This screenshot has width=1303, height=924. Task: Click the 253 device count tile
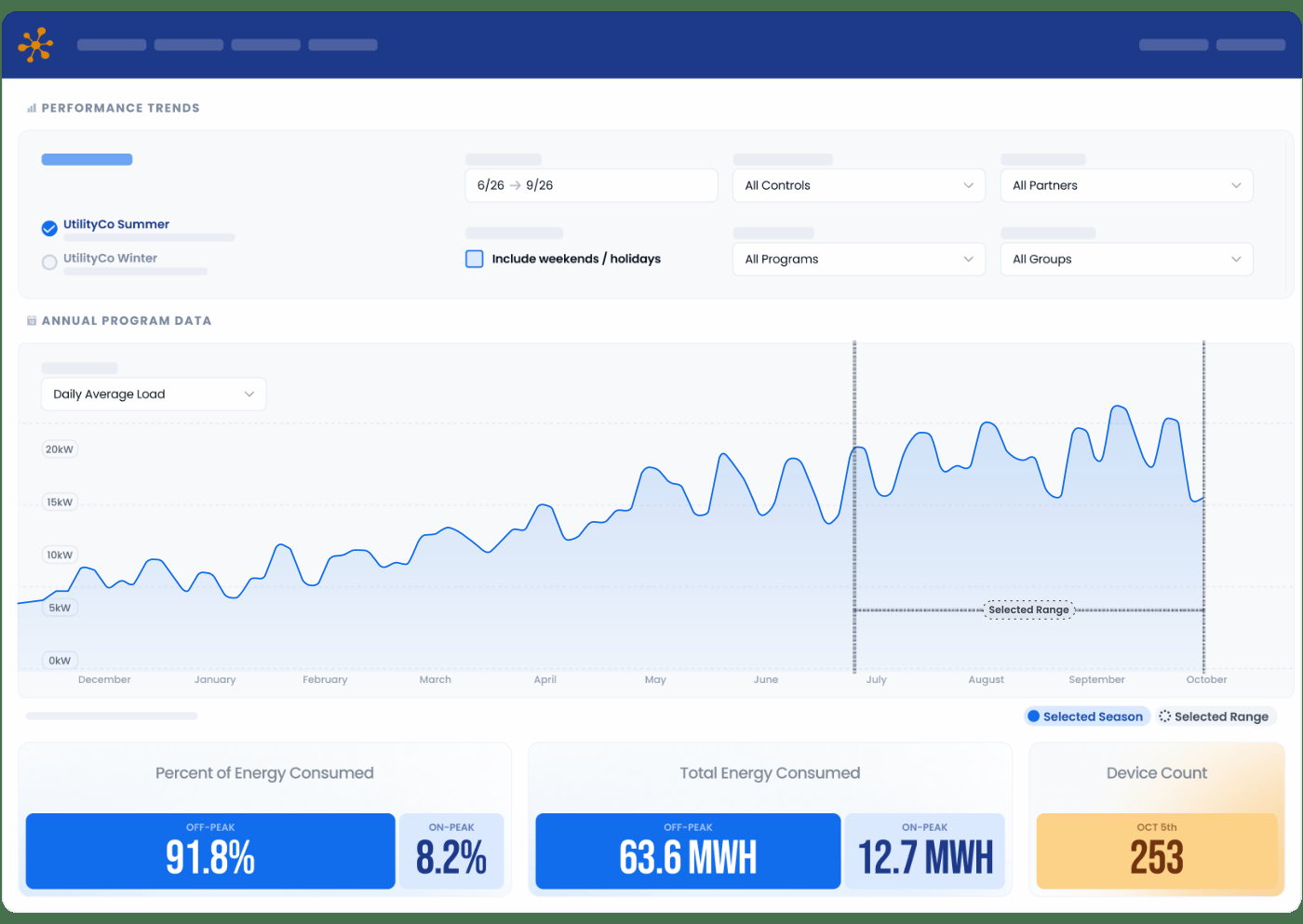pyautogui.click(x=1157, y=850)
